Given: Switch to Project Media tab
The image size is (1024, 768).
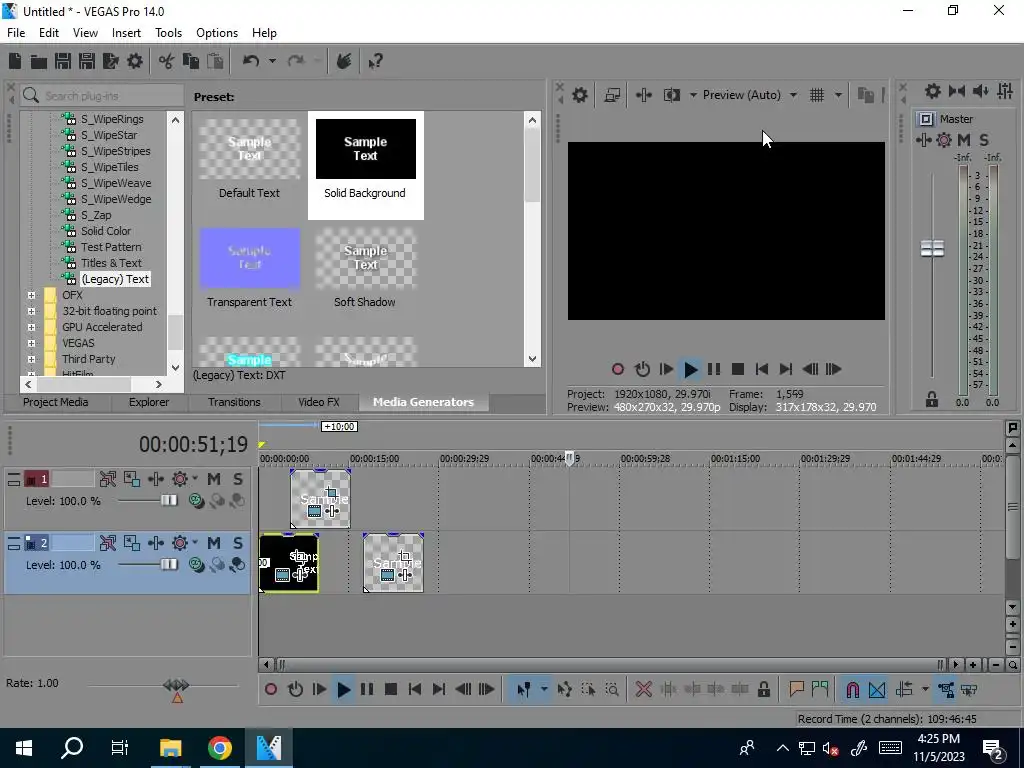Looking at the screenshot, I should pyautogui.click(x=56, y=402).
